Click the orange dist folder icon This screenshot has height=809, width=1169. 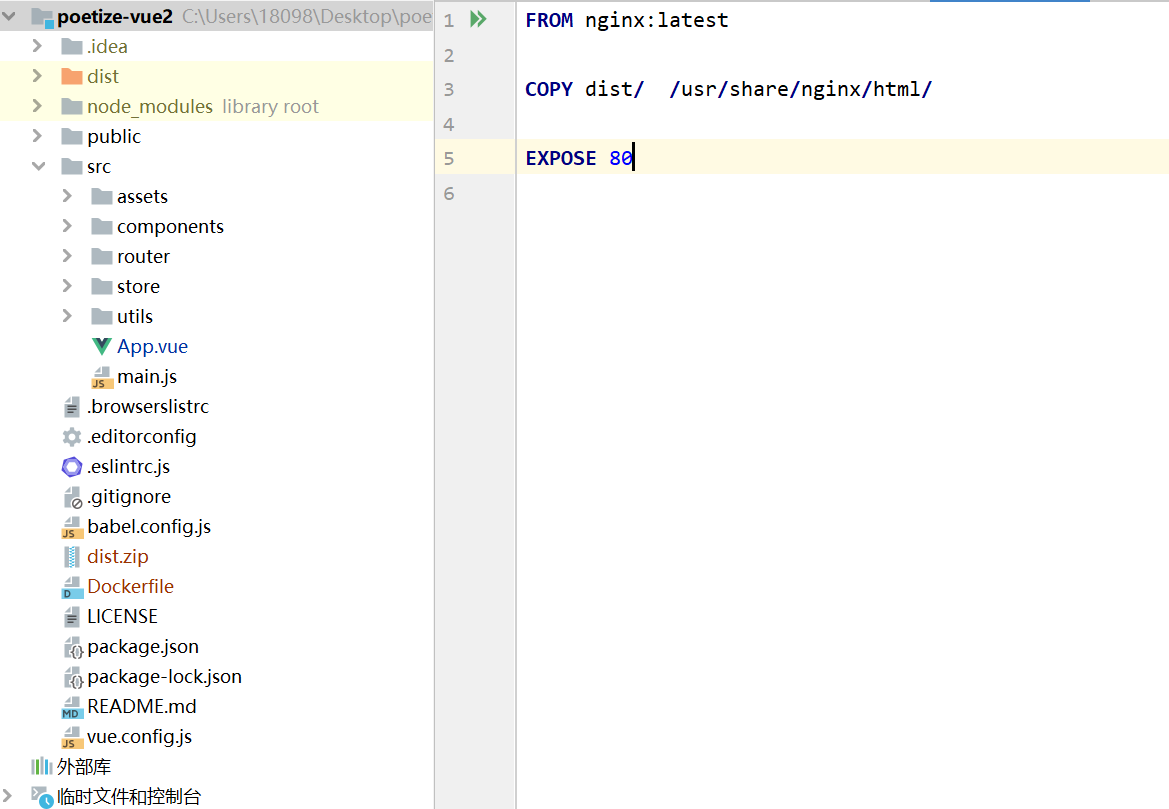point(72,77)
